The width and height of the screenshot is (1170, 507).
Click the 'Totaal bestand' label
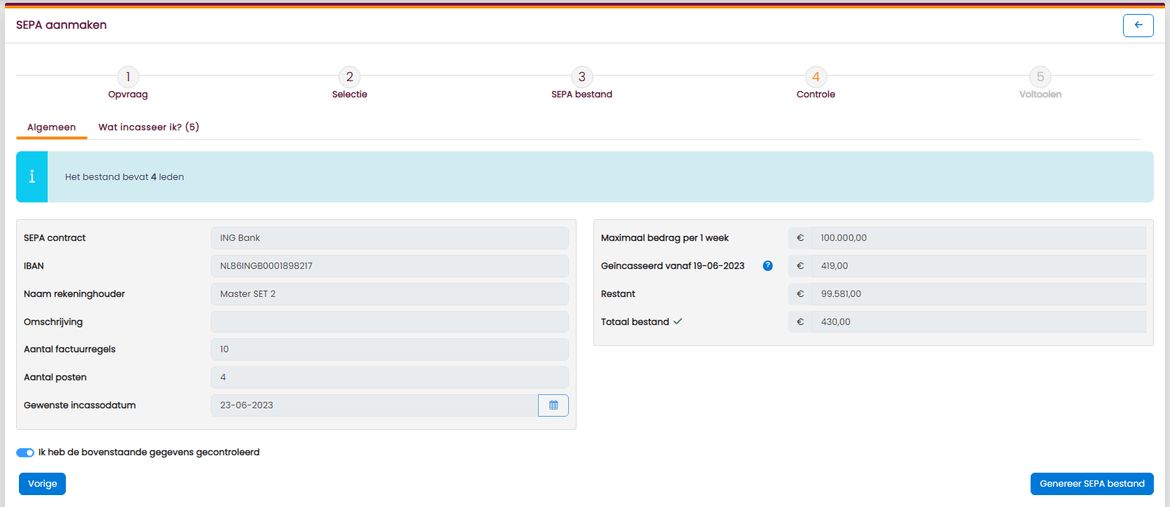tap(634, 322)
